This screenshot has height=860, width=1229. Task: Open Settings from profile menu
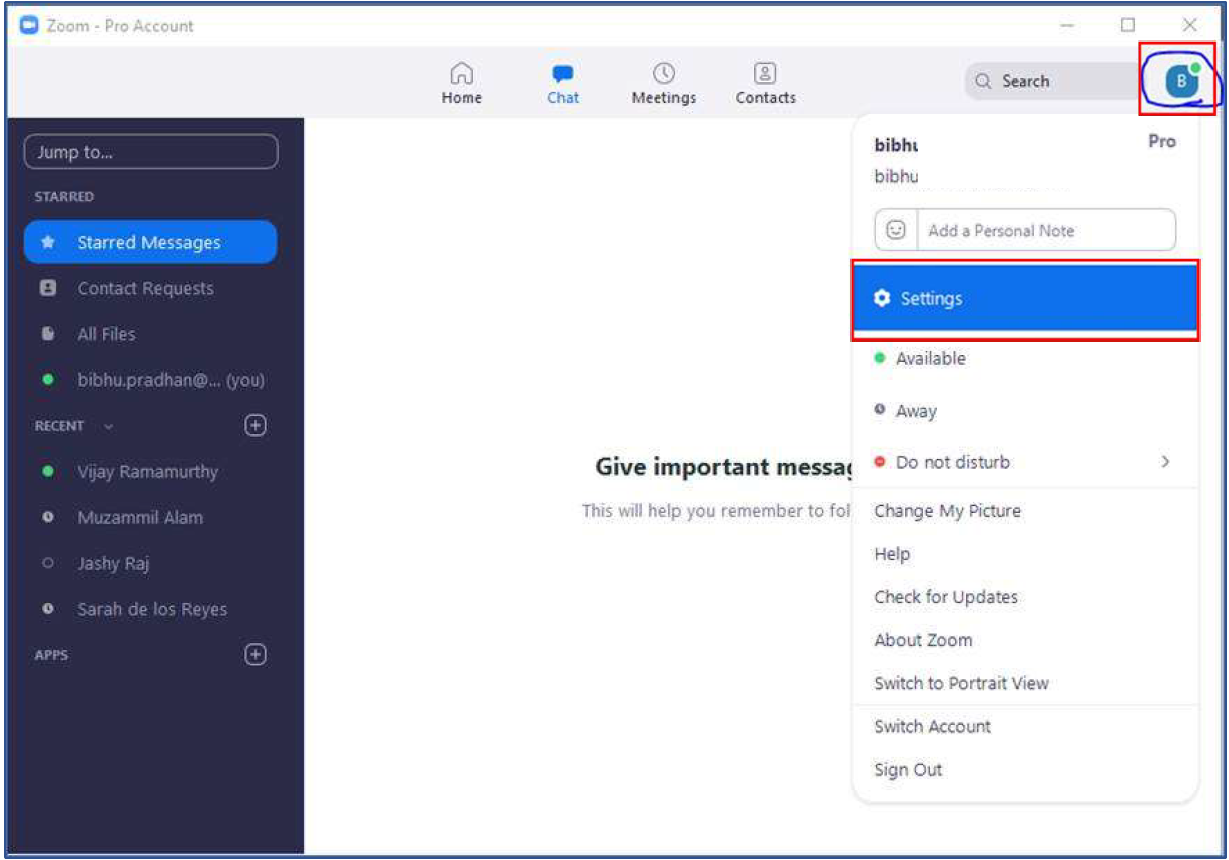(1025, 299)
